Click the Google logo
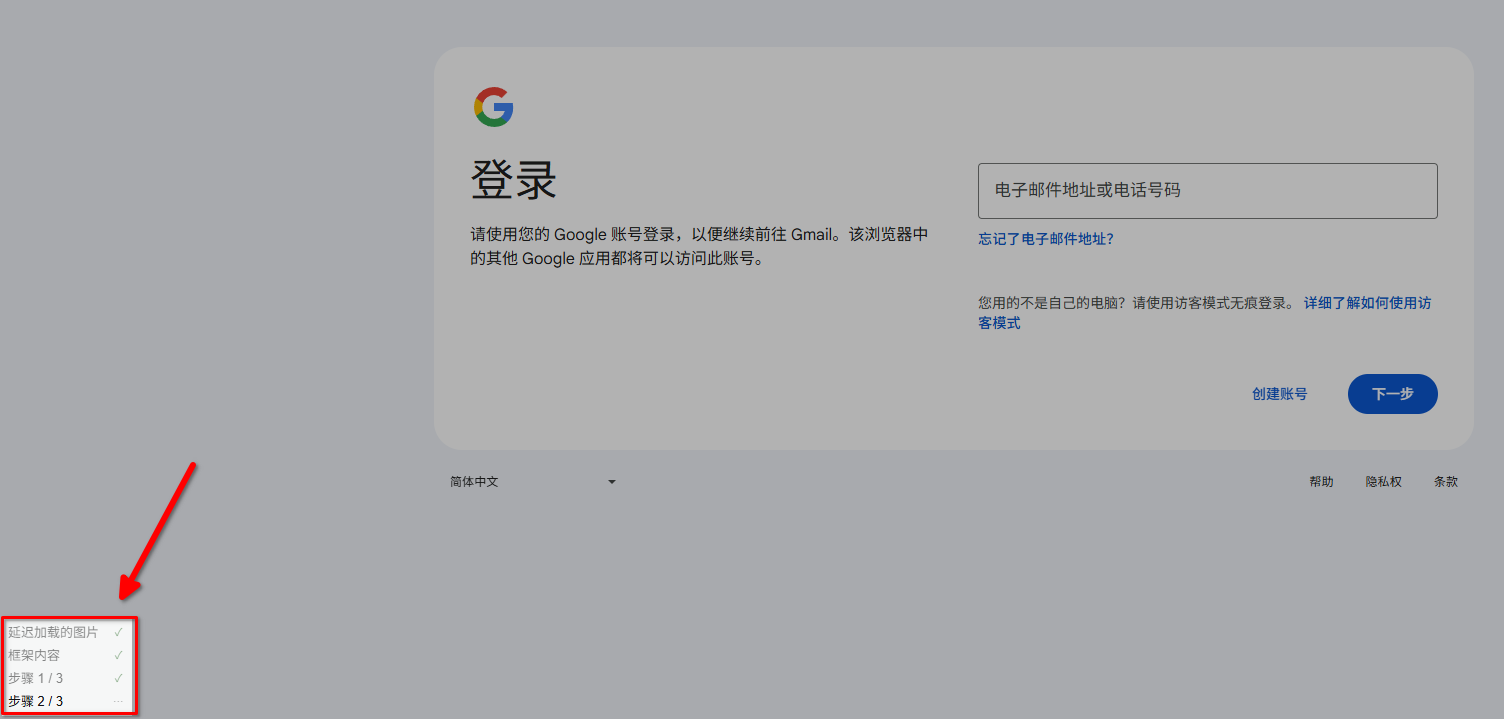Screen dimensions: 1504x719 (493, 107)
